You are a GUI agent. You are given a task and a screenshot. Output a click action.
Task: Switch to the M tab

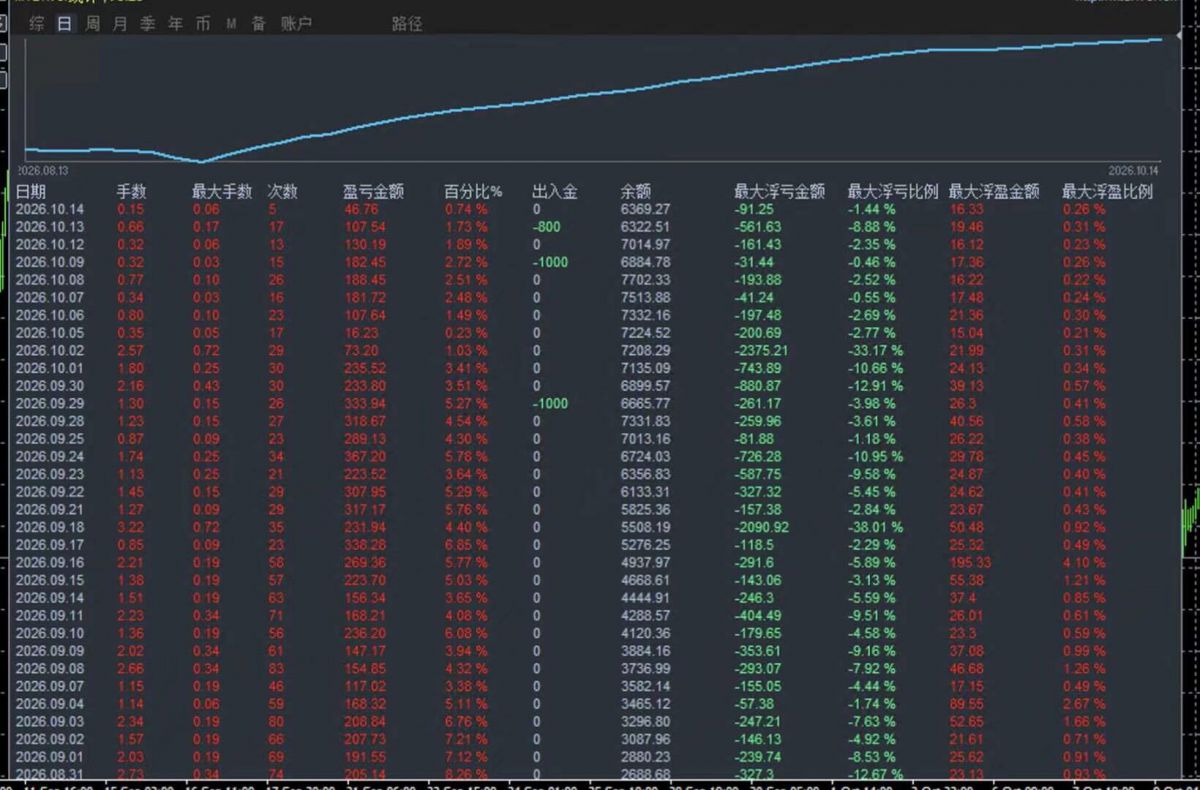(x=231, y=24)
